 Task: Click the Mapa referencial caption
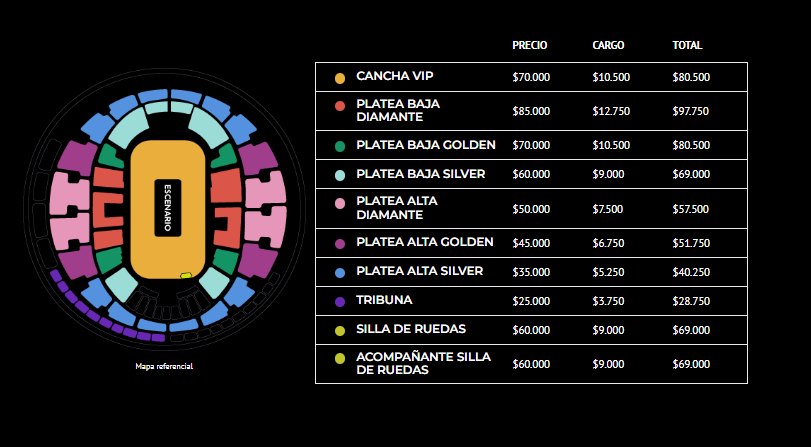click(x=164, y=366)
